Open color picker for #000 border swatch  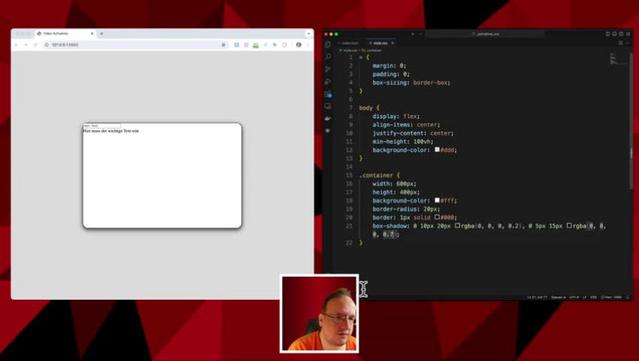coord(437,217)
